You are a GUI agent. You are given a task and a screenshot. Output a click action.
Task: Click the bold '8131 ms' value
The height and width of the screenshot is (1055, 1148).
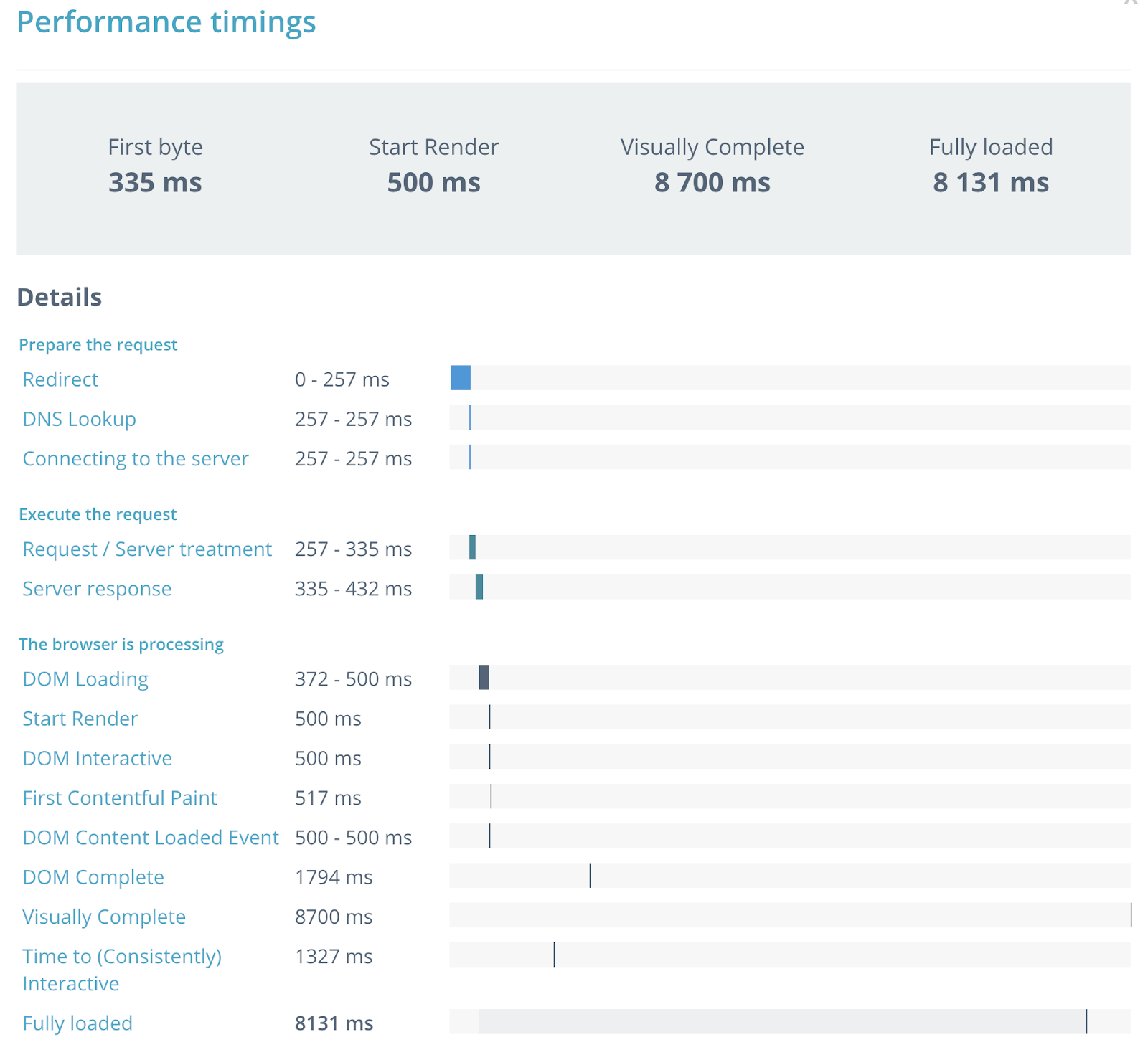tap(334, 1023)
